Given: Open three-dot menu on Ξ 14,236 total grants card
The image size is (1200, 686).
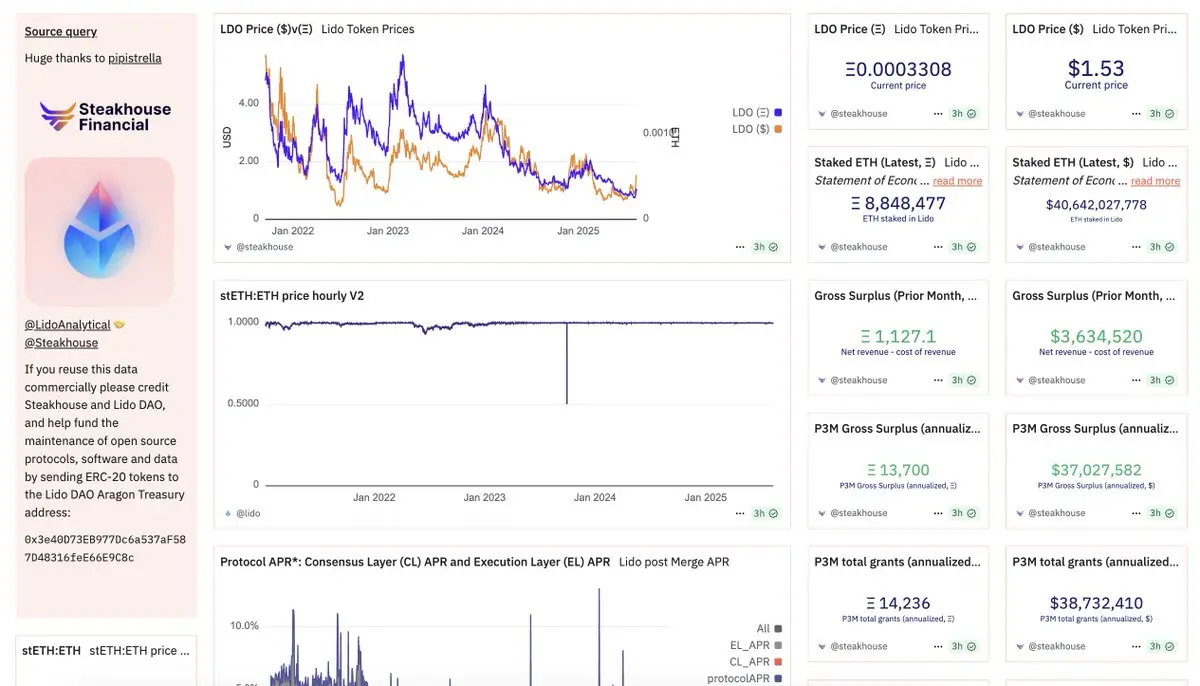Looking at the screenshot, I should 938,646.
